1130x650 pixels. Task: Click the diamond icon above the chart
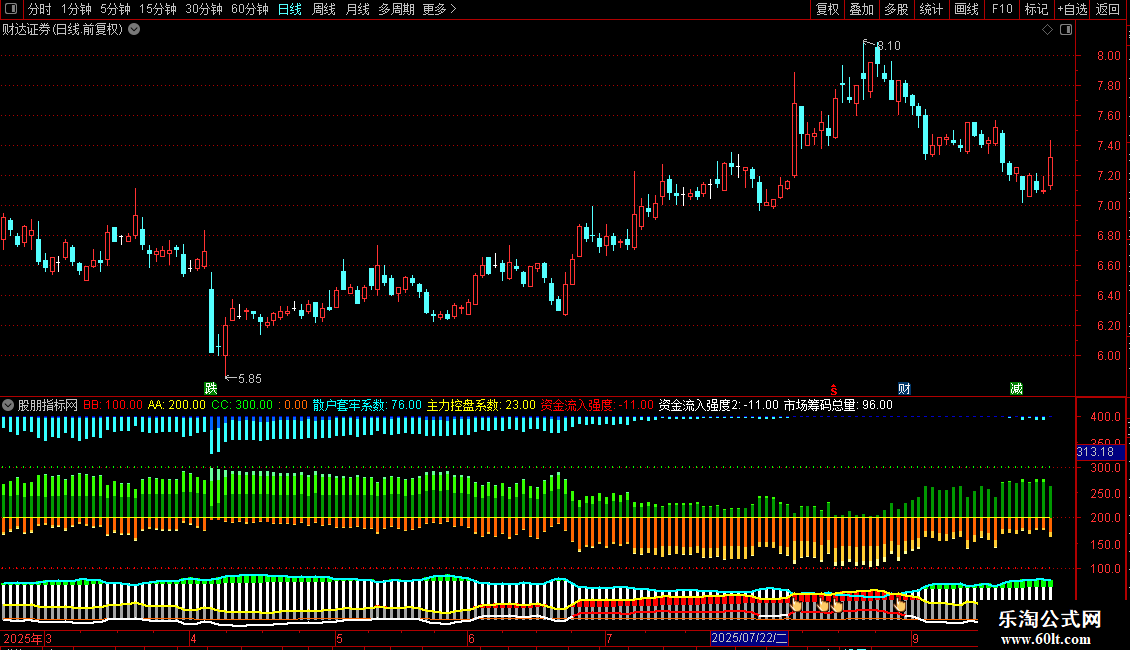(1048, 30)
